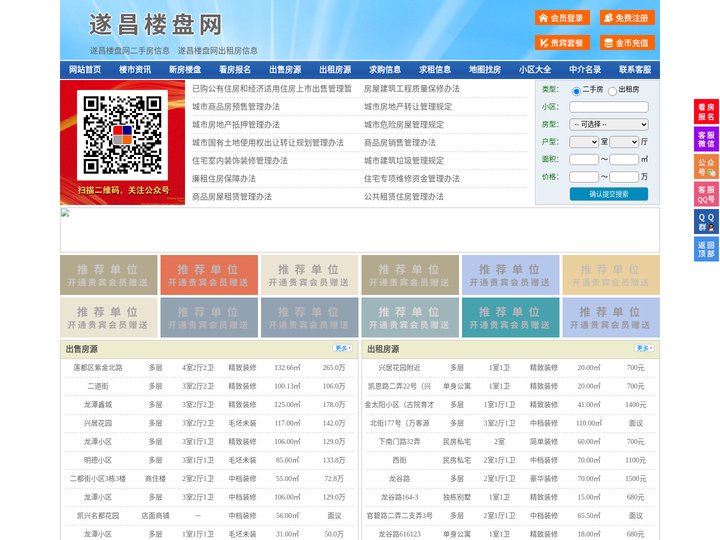Click the 返回顶部 back-to-top sidebar icon

point(706,249)
